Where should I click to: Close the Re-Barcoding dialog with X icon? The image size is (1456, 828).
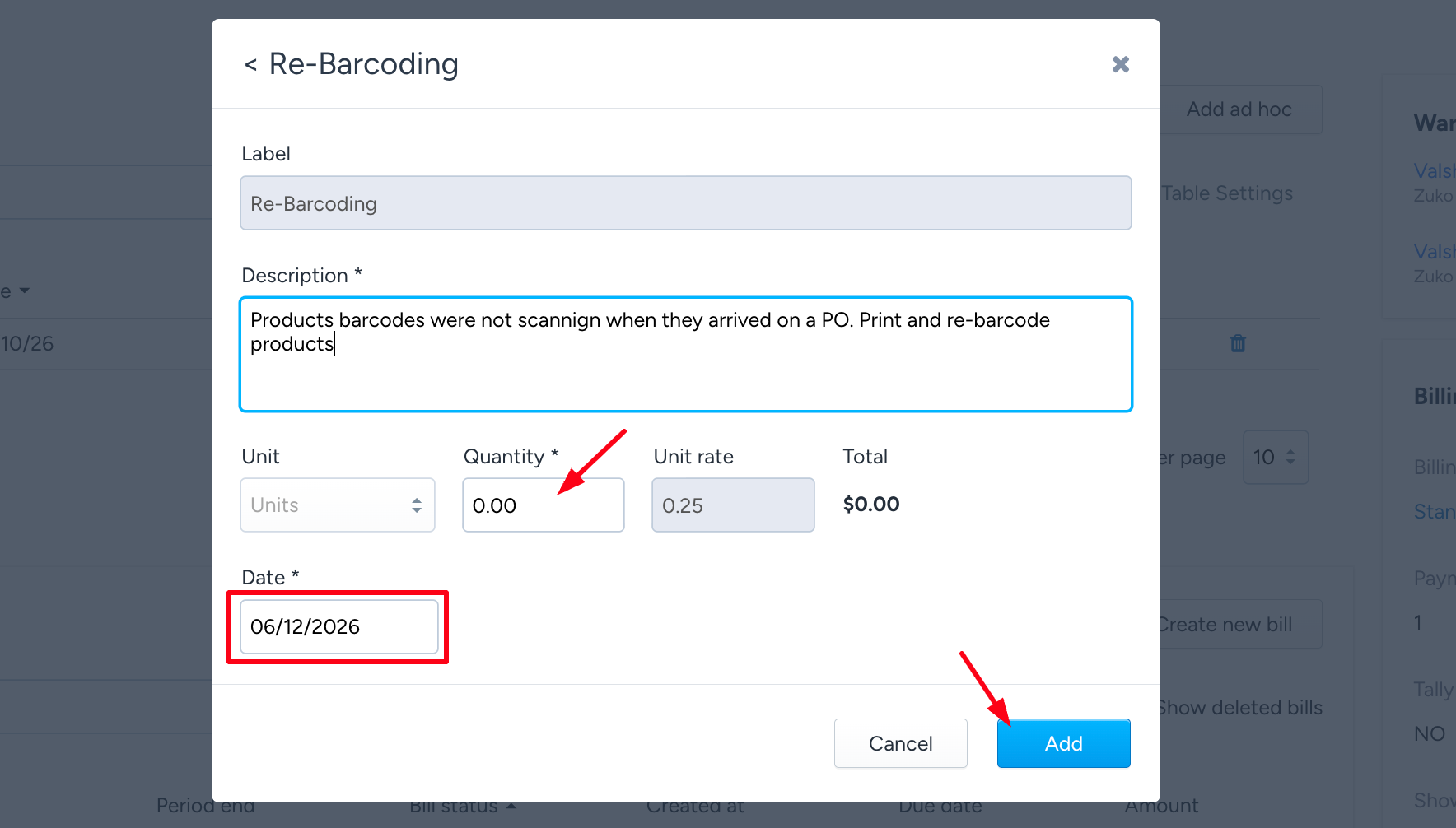tap(1120, 64)
